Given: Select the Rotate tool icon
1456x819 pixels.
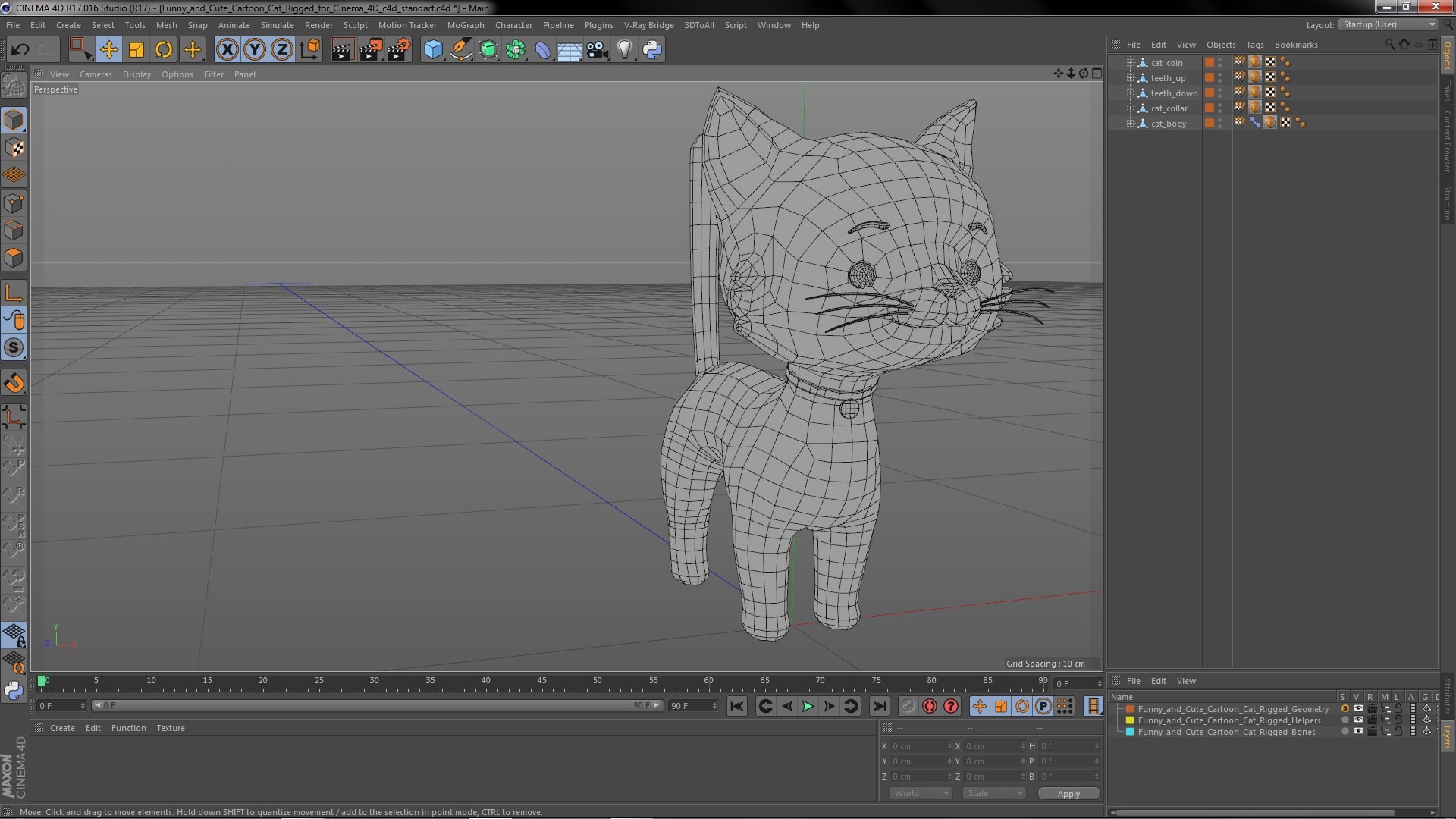Looking at the screenshot, I should [x=164, y=50].
